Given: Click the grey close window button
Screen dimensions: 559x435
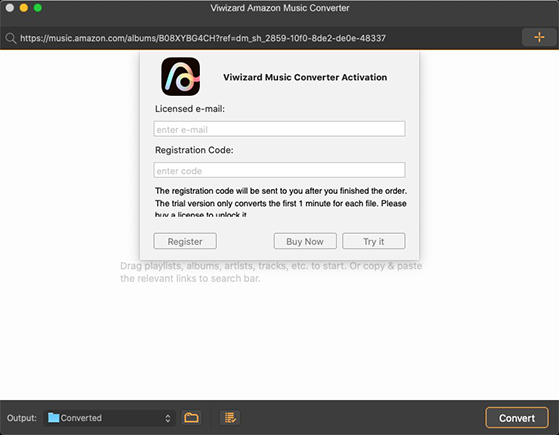Looking at the screenshot, I should 10,8.
